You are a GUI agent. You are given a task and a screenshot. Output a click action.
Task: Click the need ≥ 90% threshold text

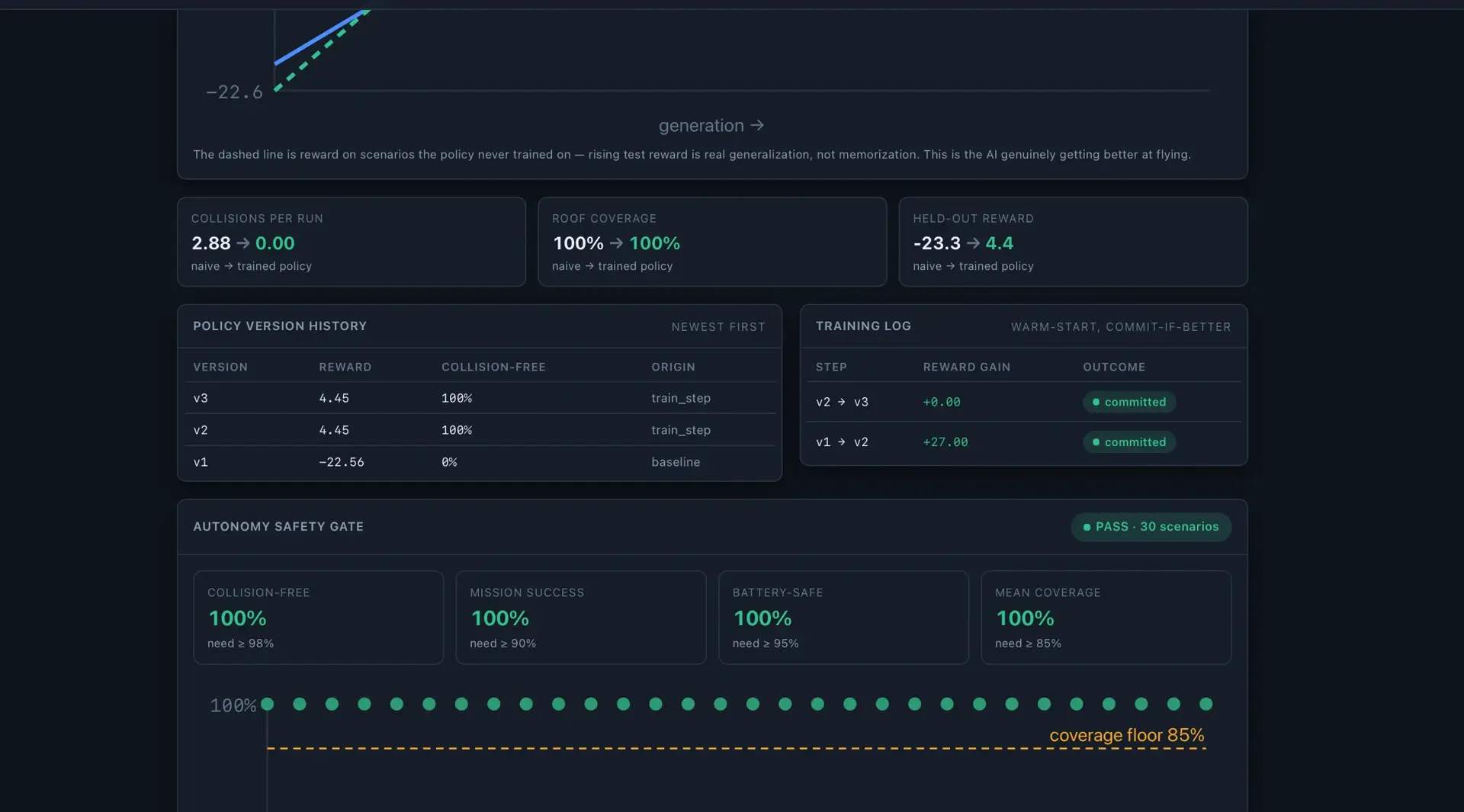(x=502, y=644)
